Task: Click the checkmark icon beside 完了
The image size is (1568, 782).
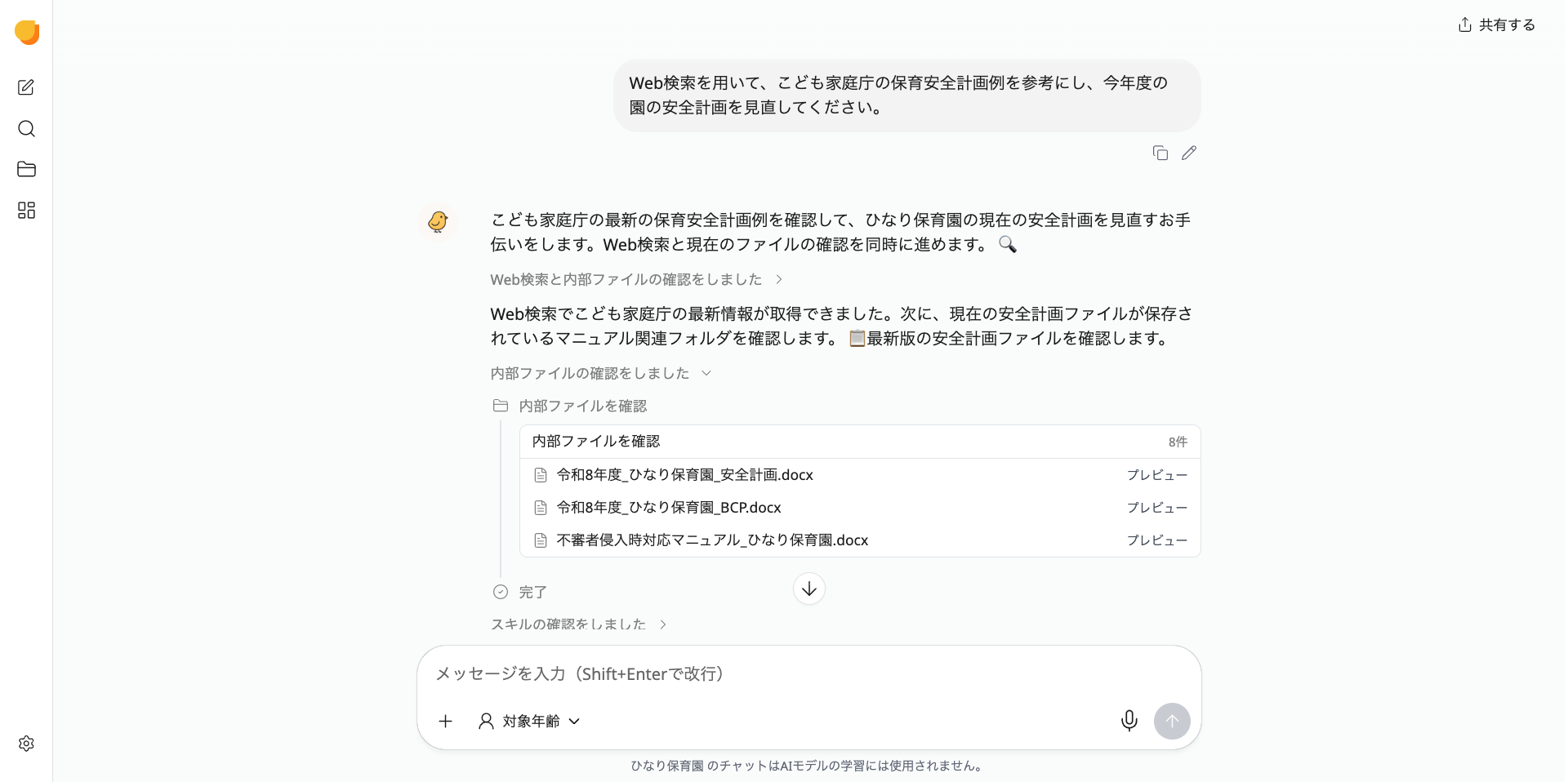Action: coord(501,592)
